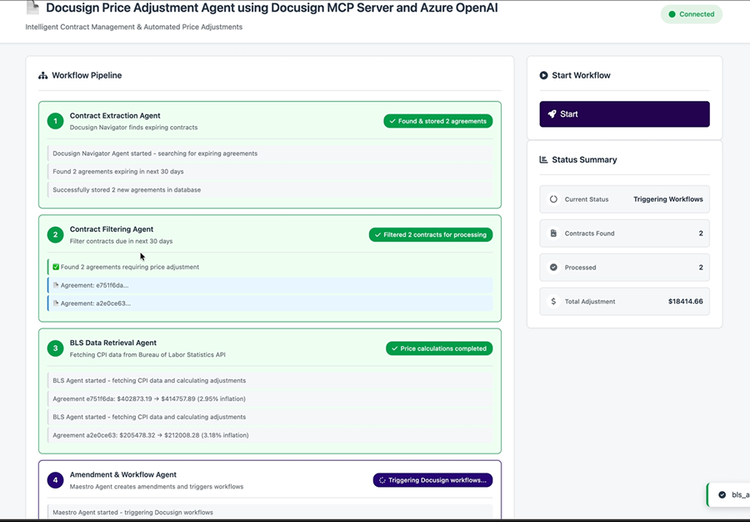Click checkmark icon in bls_a toast
This screenshot has width=750, height=522.
[722, 495]
